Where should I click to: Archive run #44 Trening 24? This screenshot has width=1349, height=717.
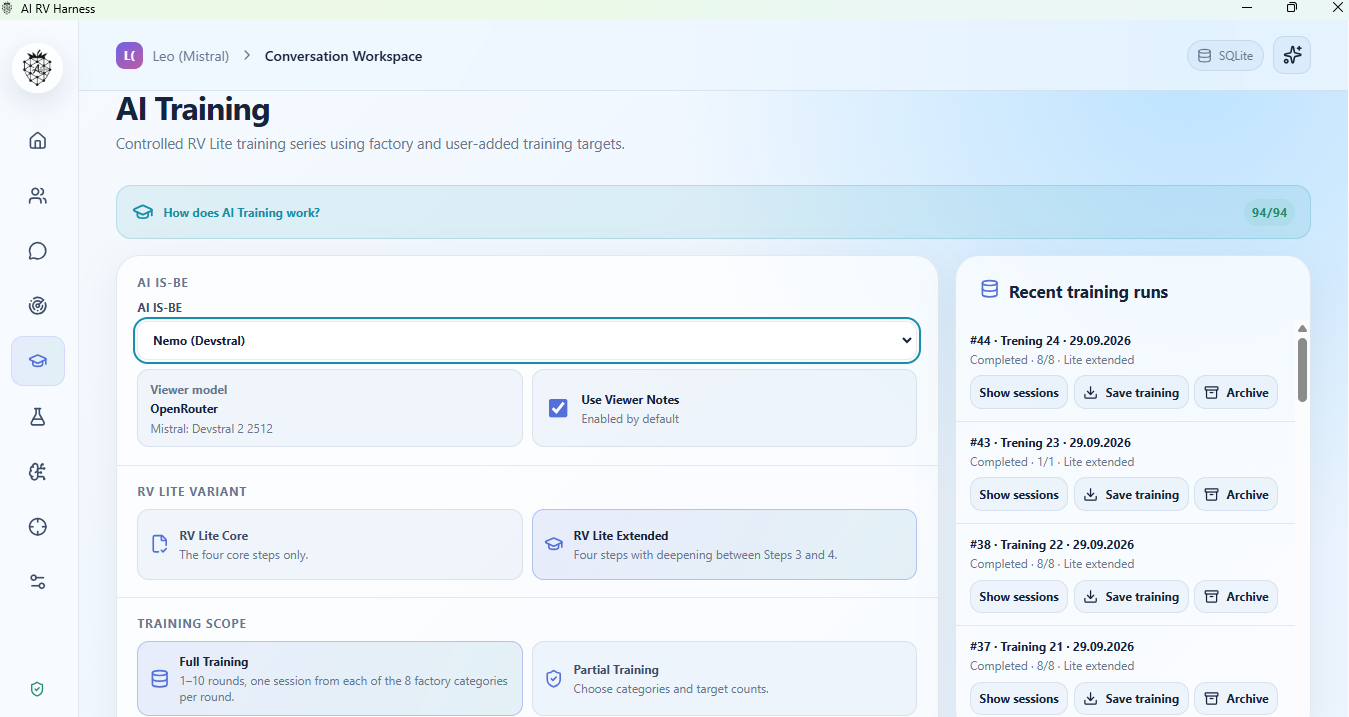(x=1236, y=393)
